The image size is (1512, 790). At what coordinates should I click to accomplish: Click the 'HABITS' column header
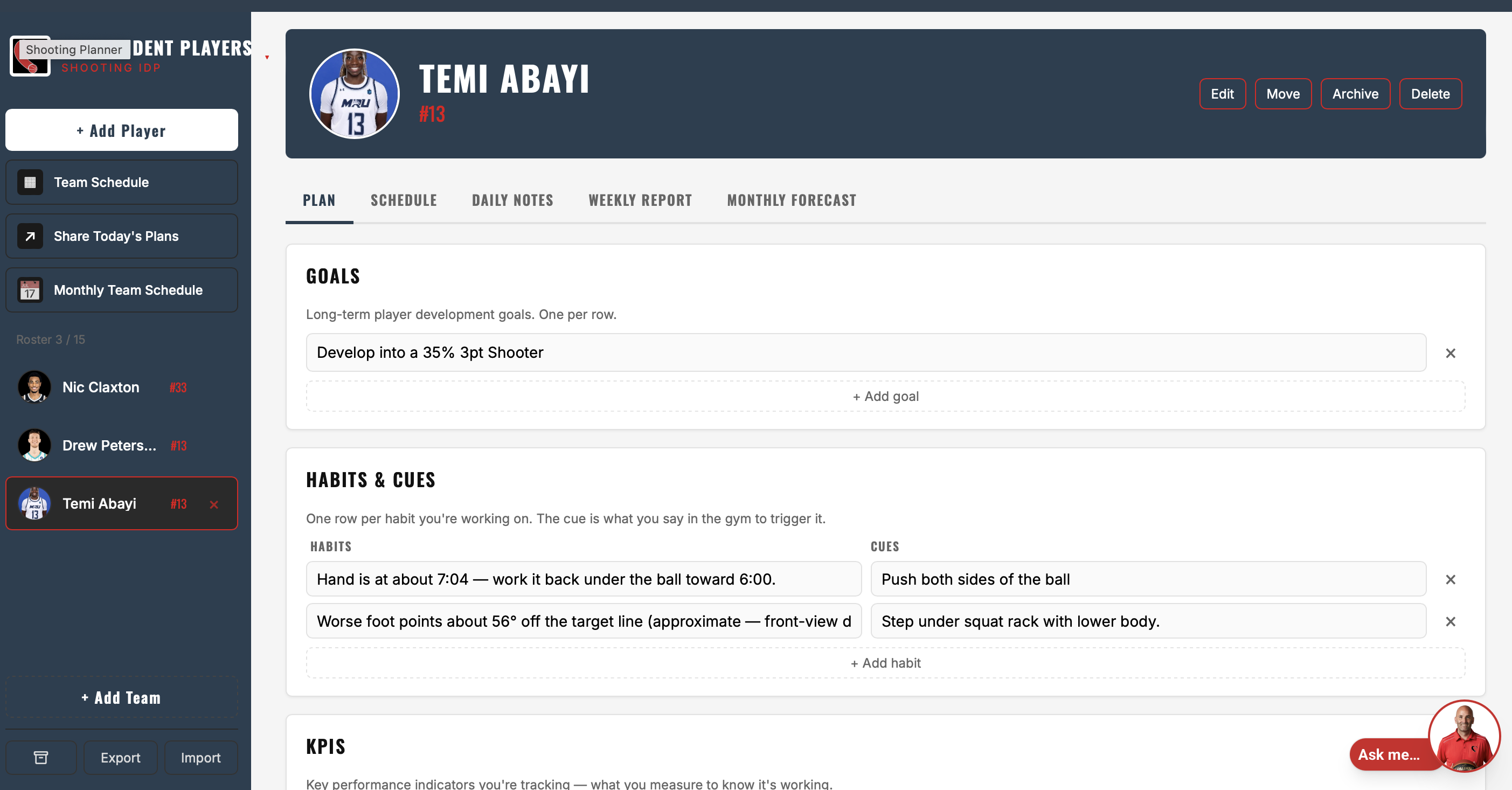pos(331,547)
